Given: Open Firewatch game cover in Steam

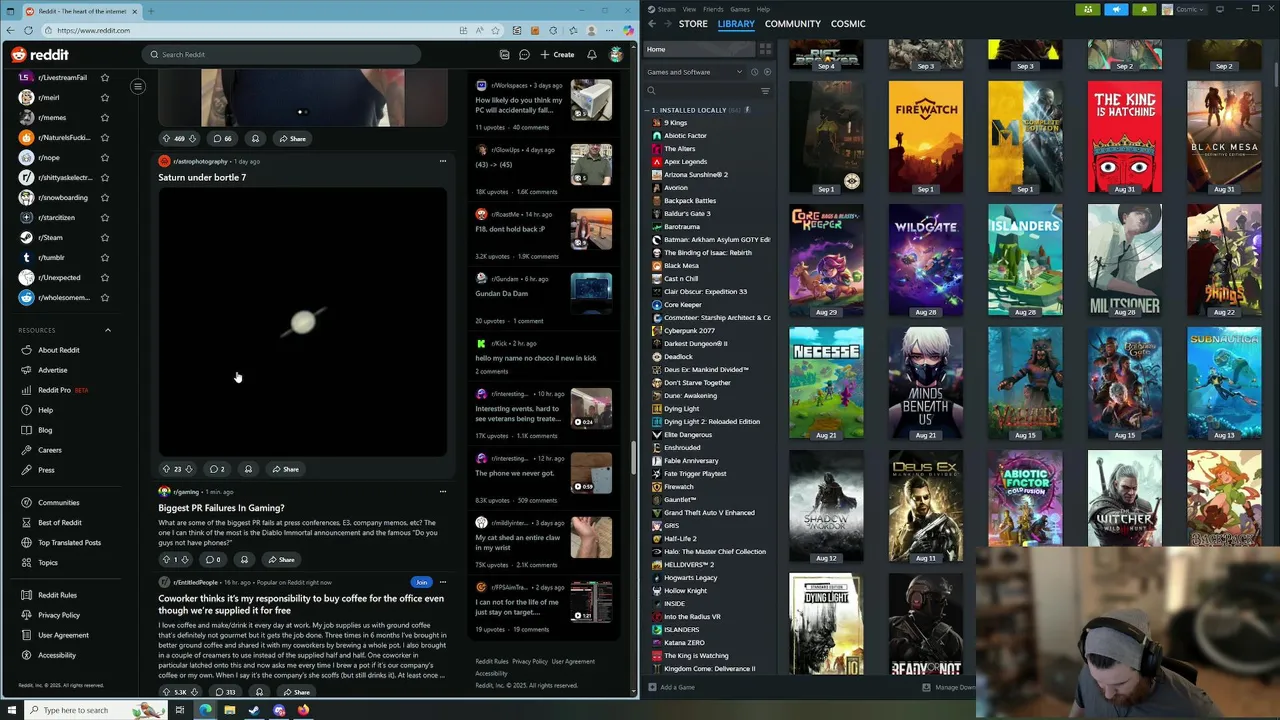Looking at the screenshot, I should 926,137.
